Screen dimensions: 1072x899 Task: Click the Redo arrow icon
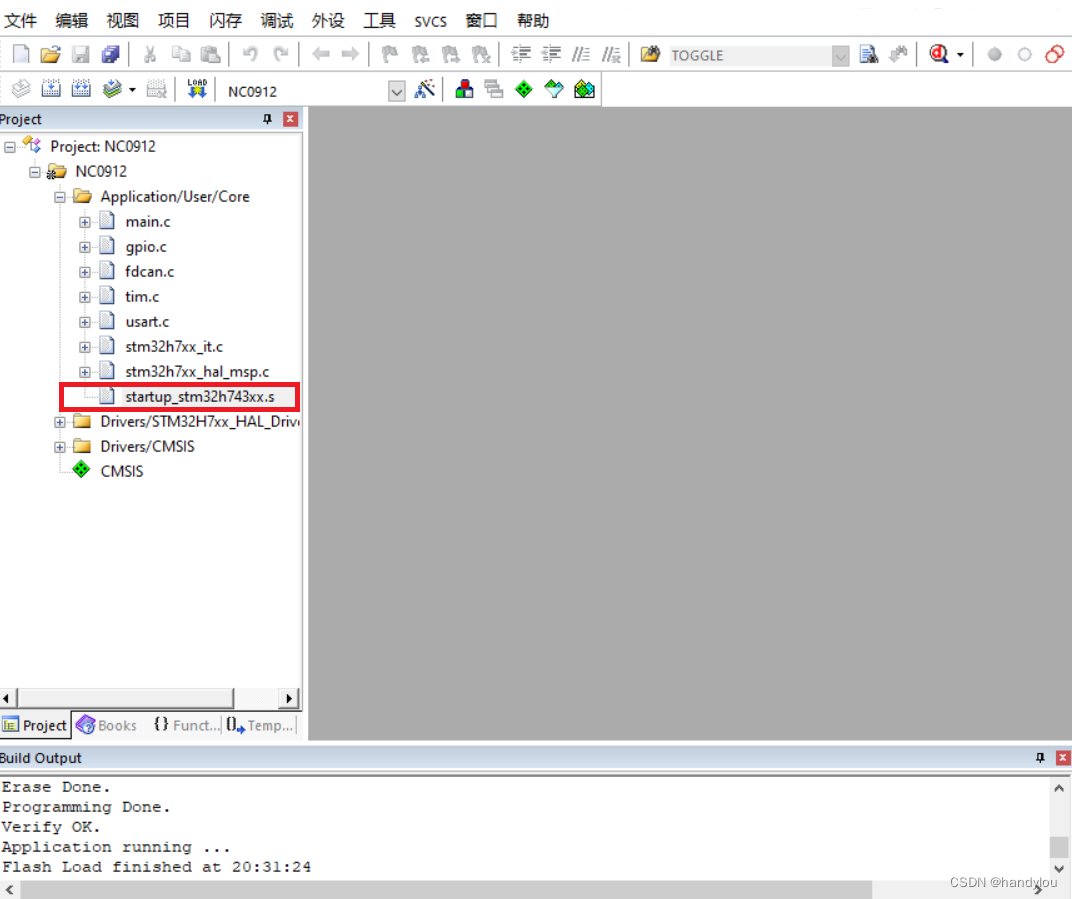click(x=280, y=55)
